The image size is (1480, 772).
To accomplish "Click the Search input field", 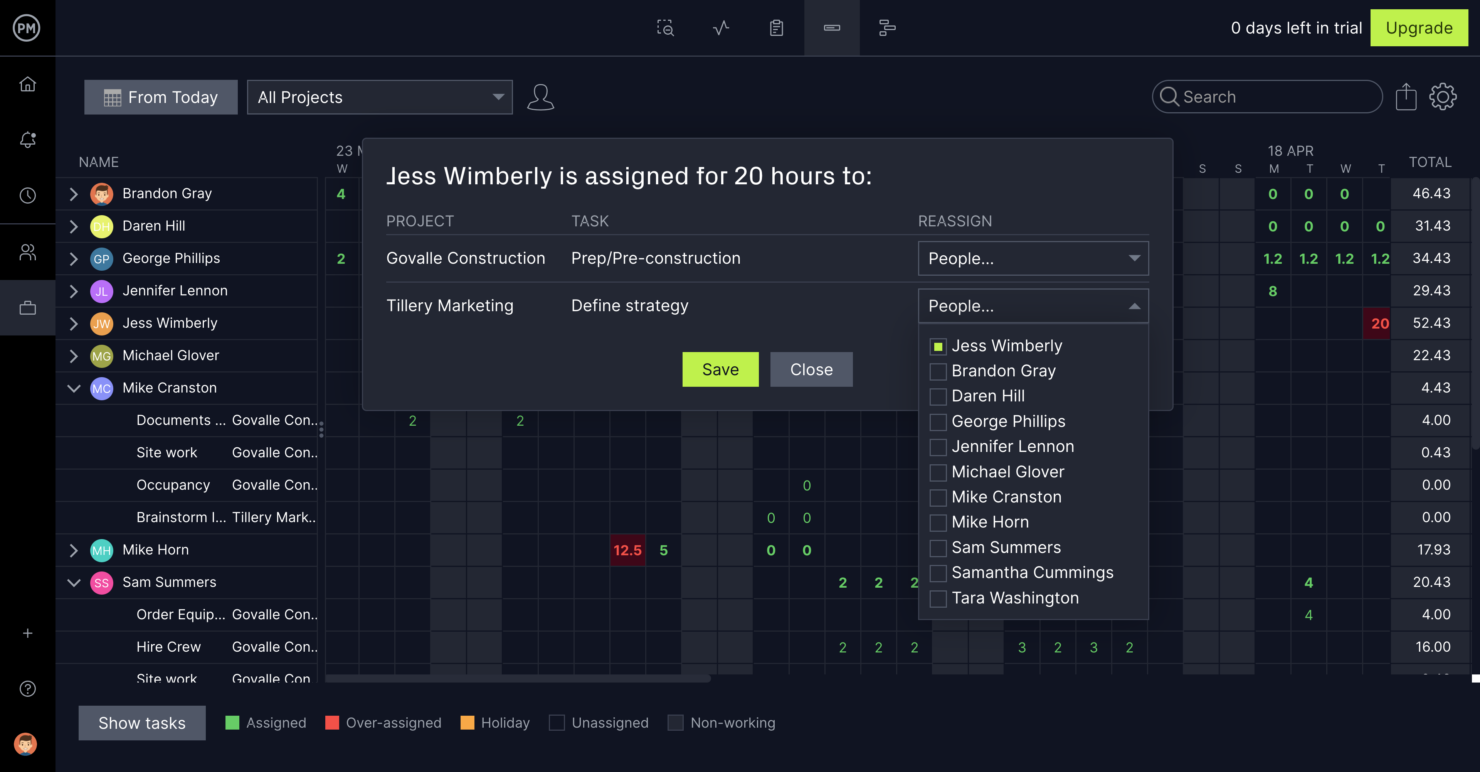I will click(x=1267, y=97).
